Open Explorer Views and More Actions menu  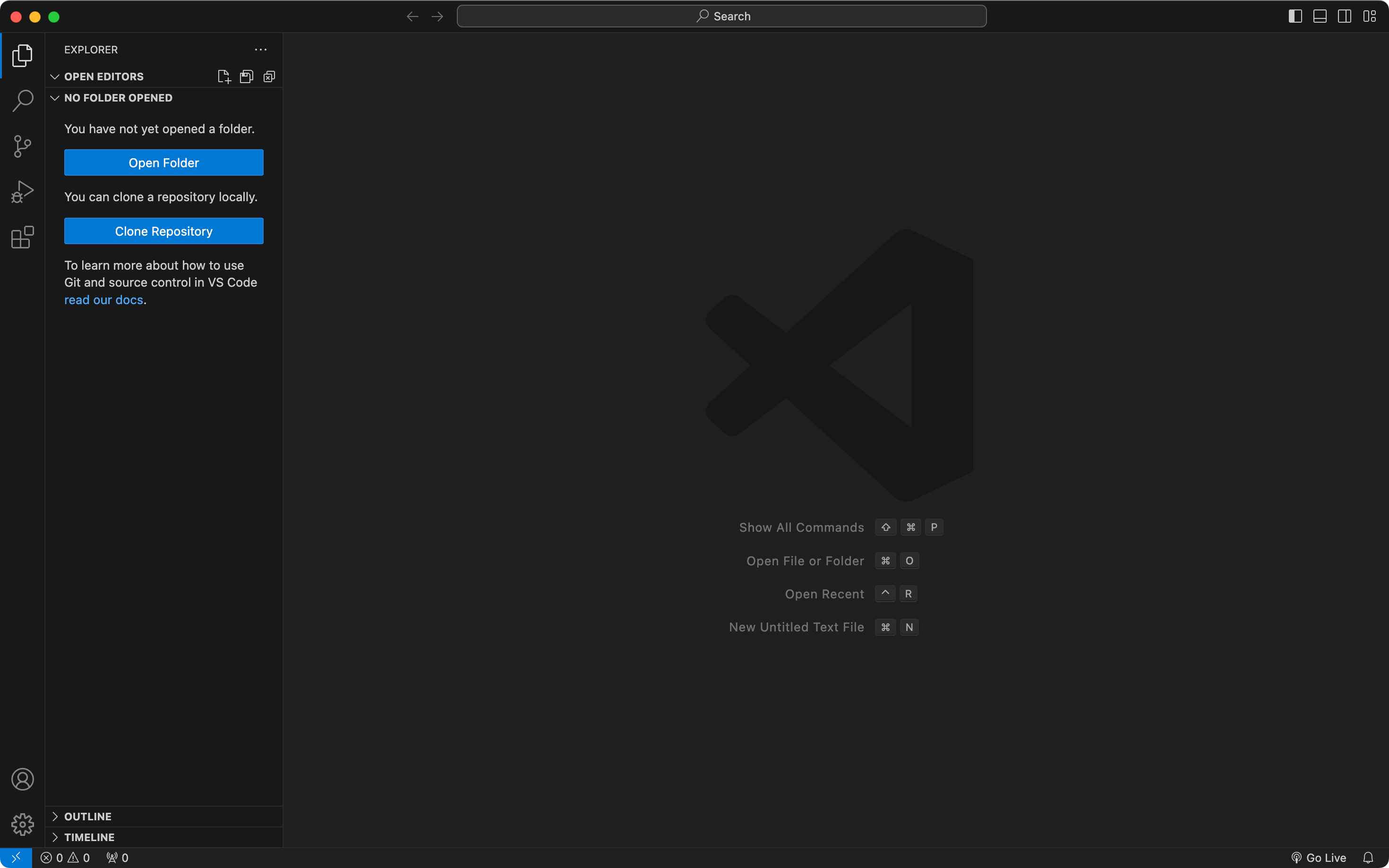(261, 50)
